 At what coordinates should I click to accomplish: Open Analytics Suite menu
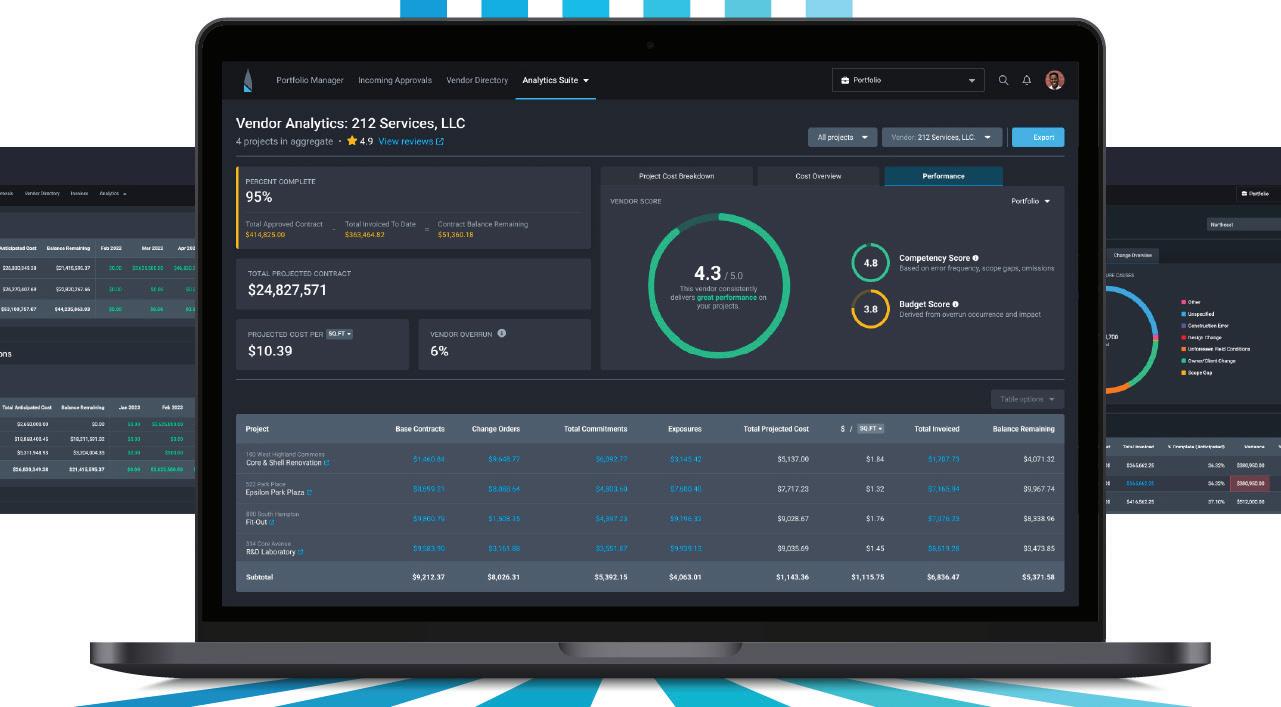[x=555, y=80]
